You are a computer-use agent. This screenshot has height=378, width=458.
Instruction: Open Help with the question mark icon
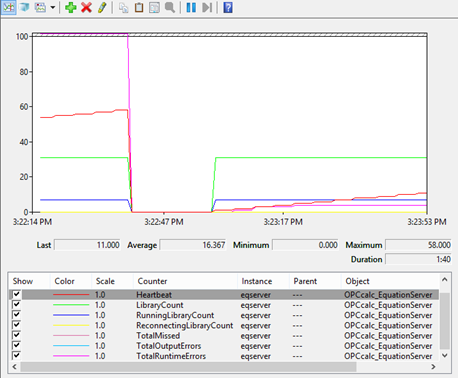228,7
